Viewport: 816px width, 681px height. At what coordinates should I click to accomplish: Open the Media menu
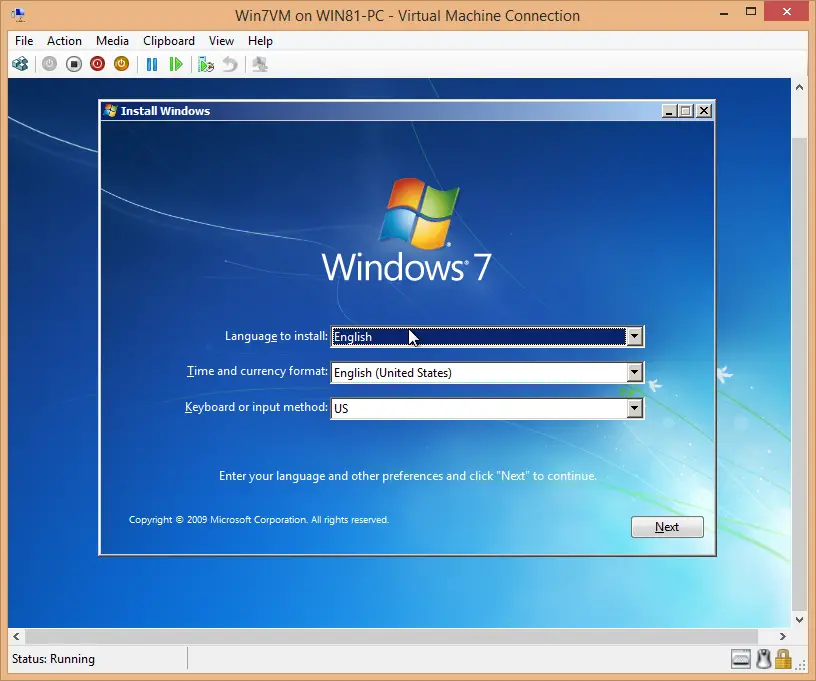tap(112, 41)
